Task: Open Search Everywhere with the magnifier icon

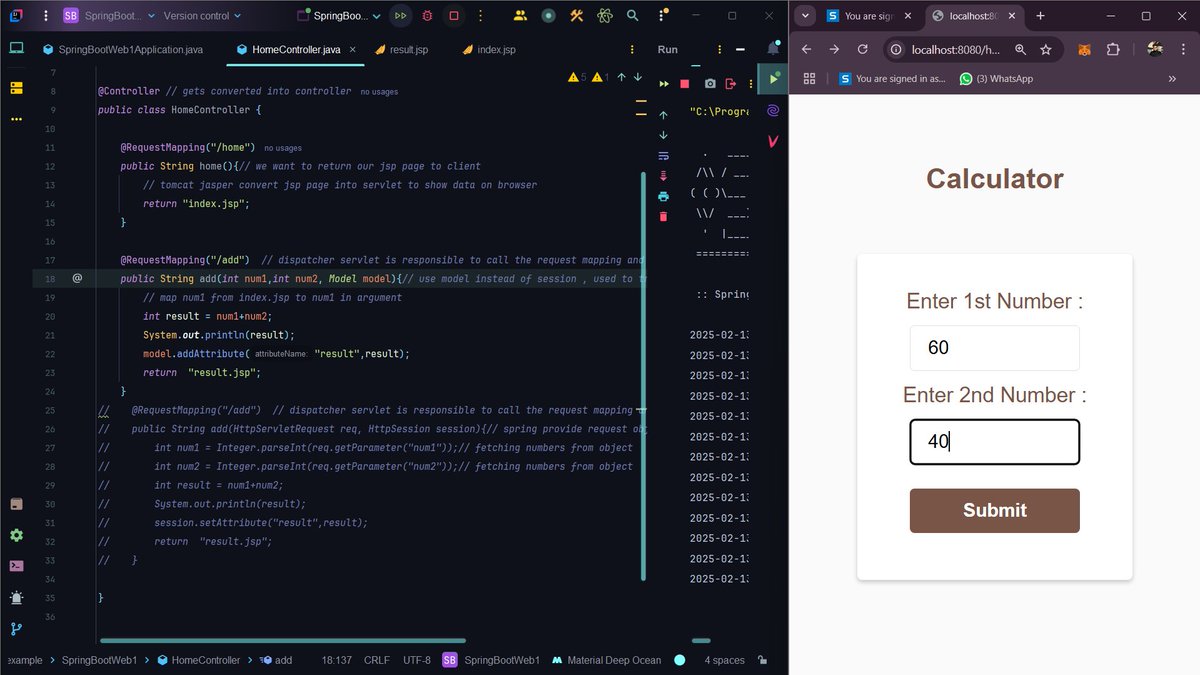Action: pos(632,15)
